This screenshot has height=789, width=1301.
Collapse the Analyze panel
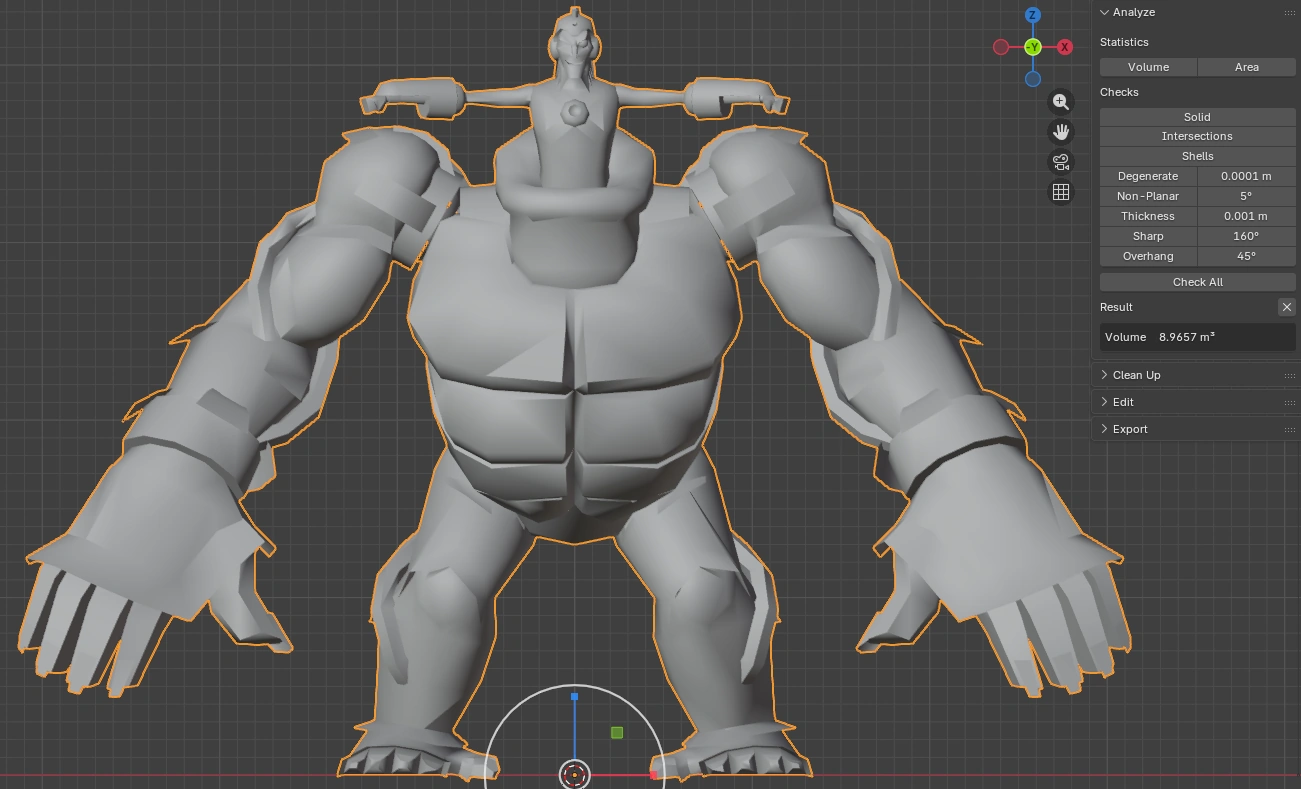pos(1104,13)
